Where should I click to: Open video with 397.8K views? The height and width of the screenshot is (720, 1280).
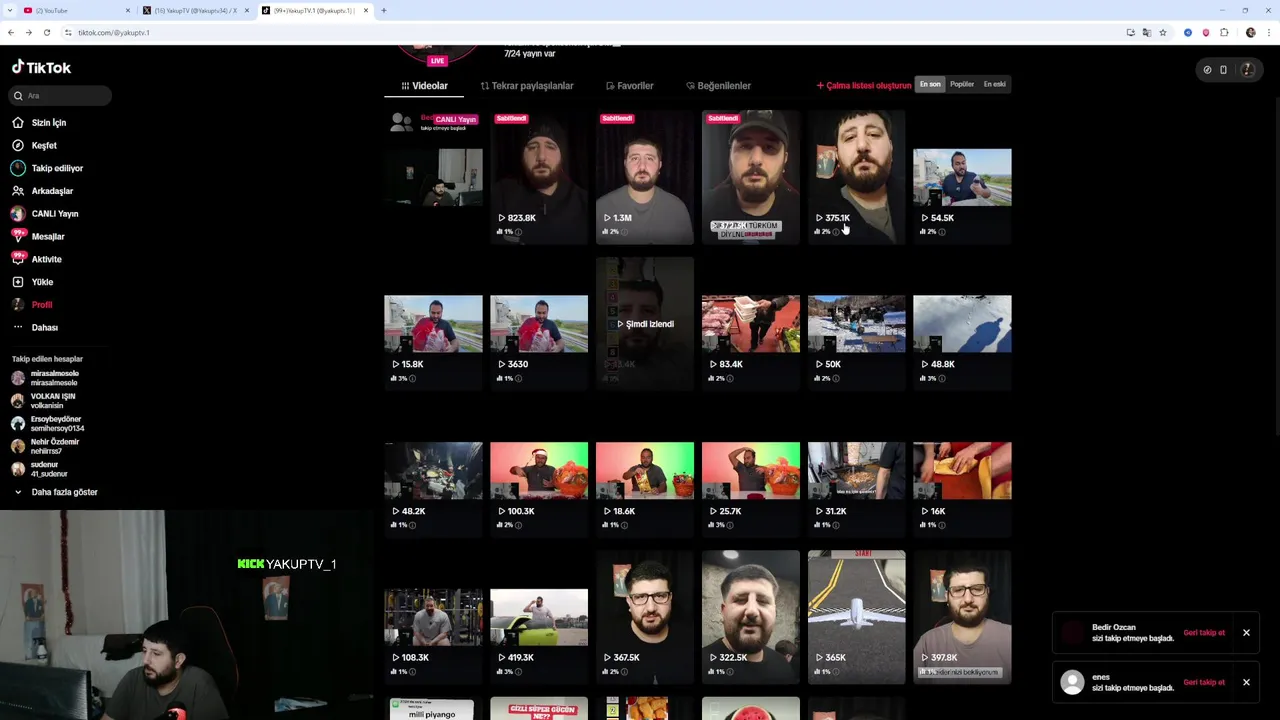click(962, 617)
